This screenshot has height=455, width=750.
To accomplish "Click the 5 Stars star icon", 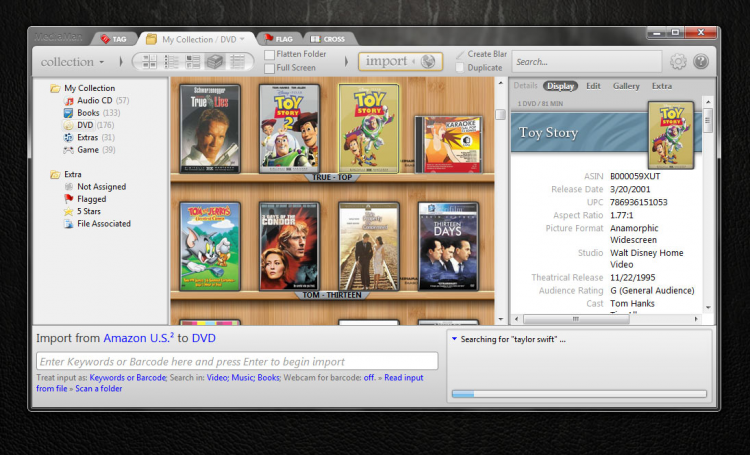I will click(x=69, y=211).
